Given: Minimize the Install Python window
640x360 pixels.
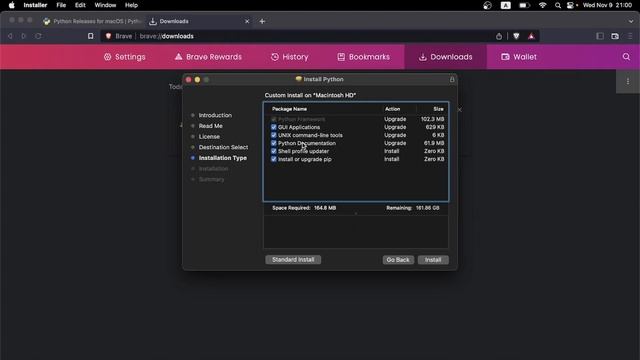Looking at the screenshot, I should (x=198, y=80).
